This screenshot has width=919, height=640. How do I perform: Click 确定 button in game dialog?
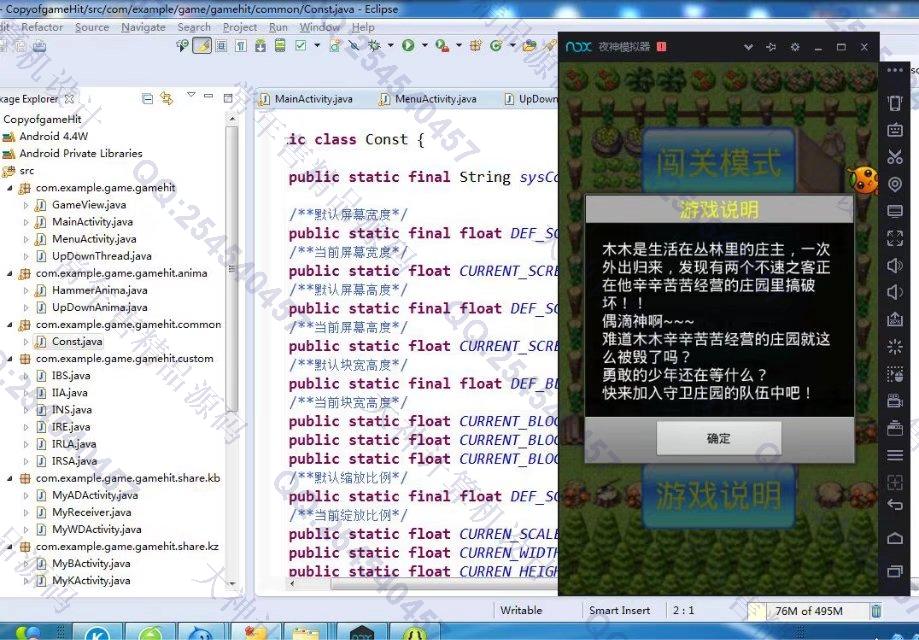[719, 438]
